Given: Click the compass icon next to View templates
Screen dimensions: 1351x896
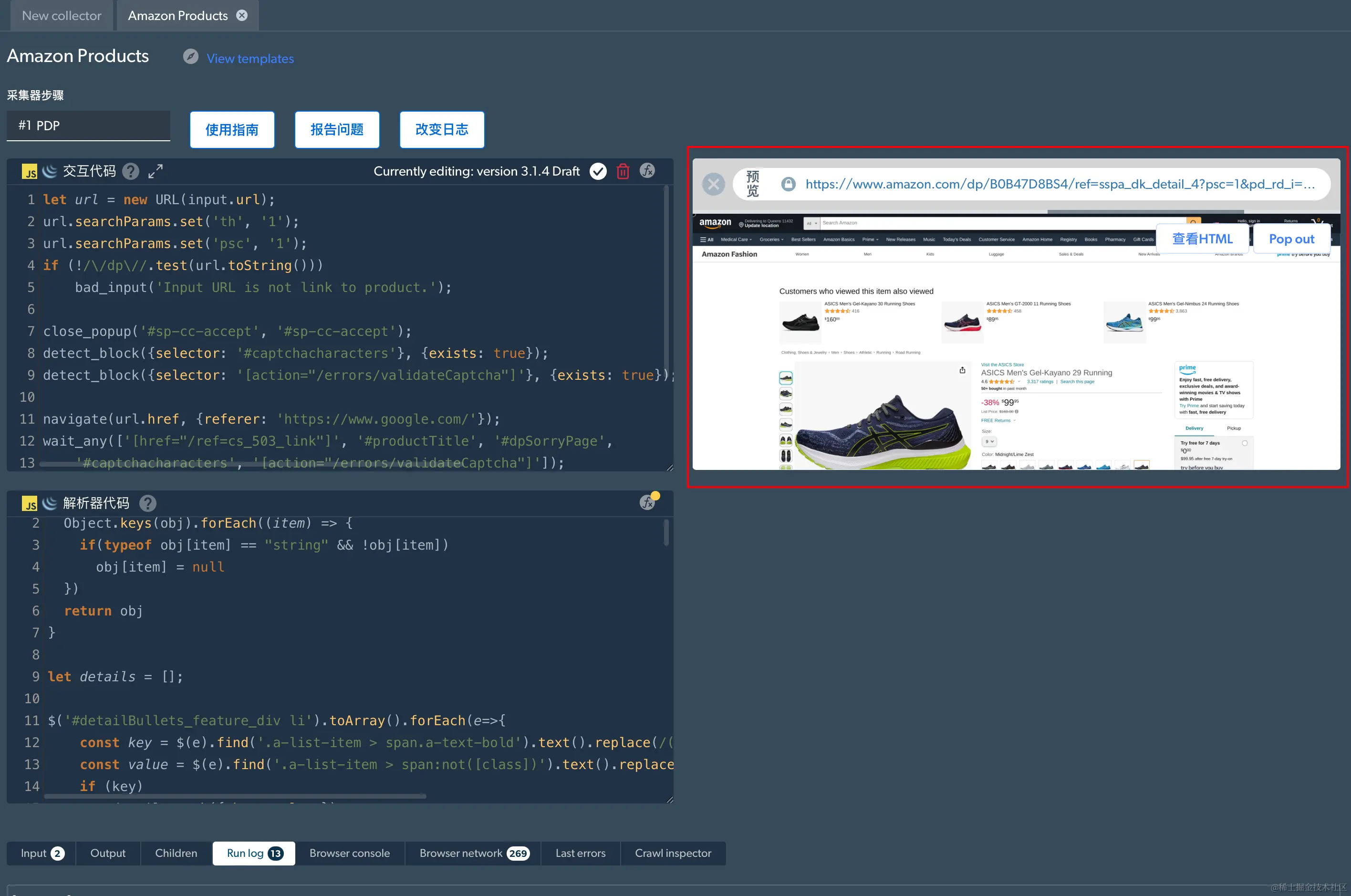Looking at the screenshot, I should [x=190, y=57].
